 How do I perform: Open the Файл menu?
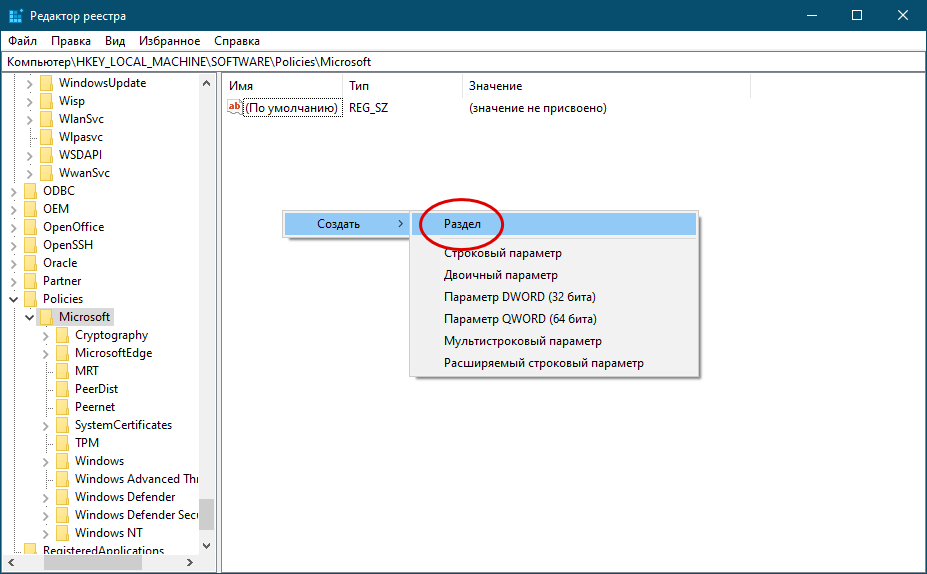pos(22,41)
